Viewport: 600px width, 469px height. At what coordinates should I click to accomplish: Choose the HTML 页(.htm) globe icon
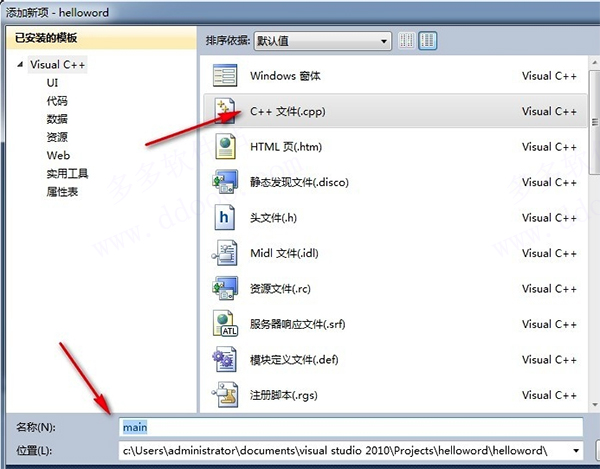click(225, 147)
